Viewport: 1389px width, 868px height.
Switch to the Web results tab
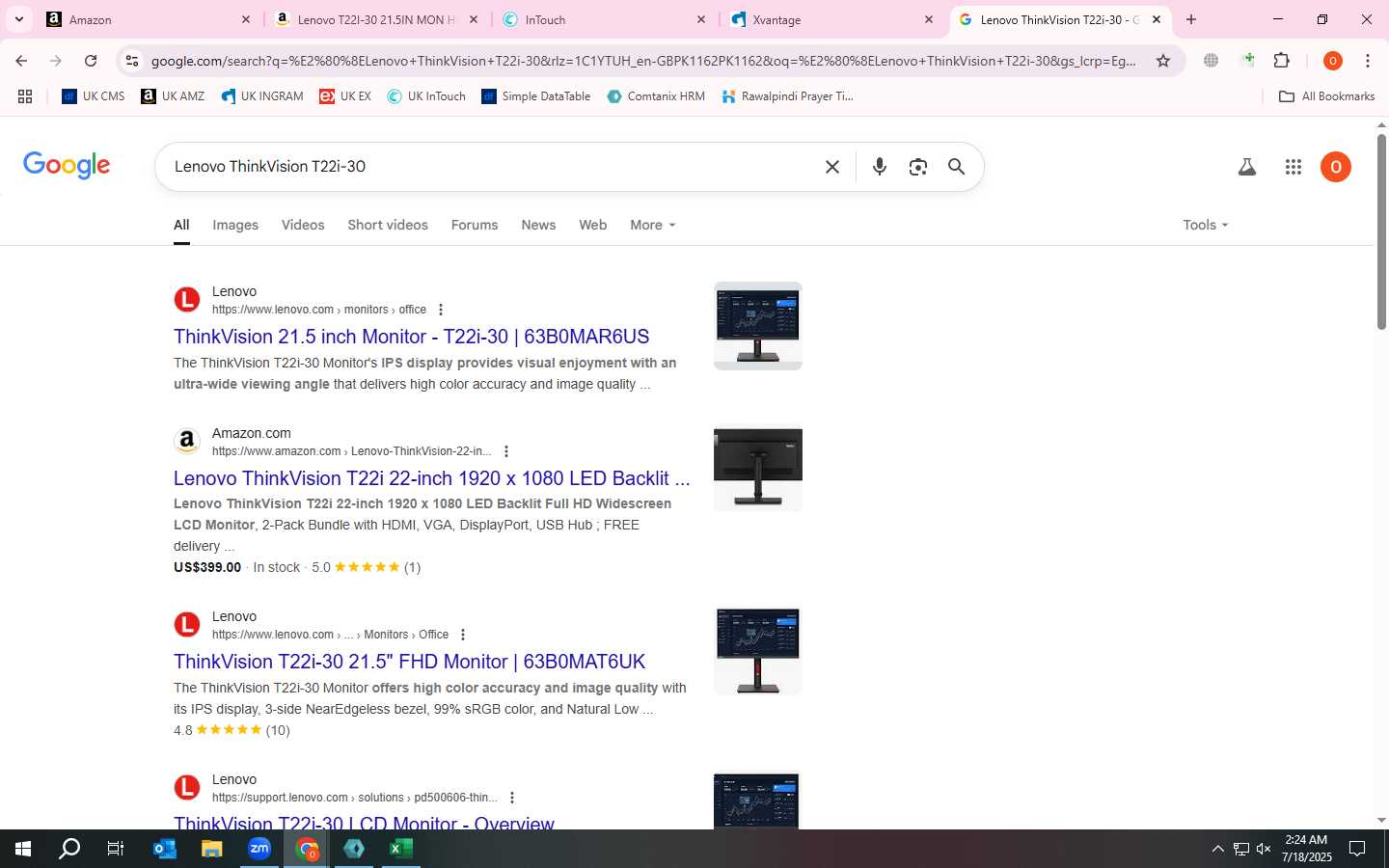(x=593, y=225)
